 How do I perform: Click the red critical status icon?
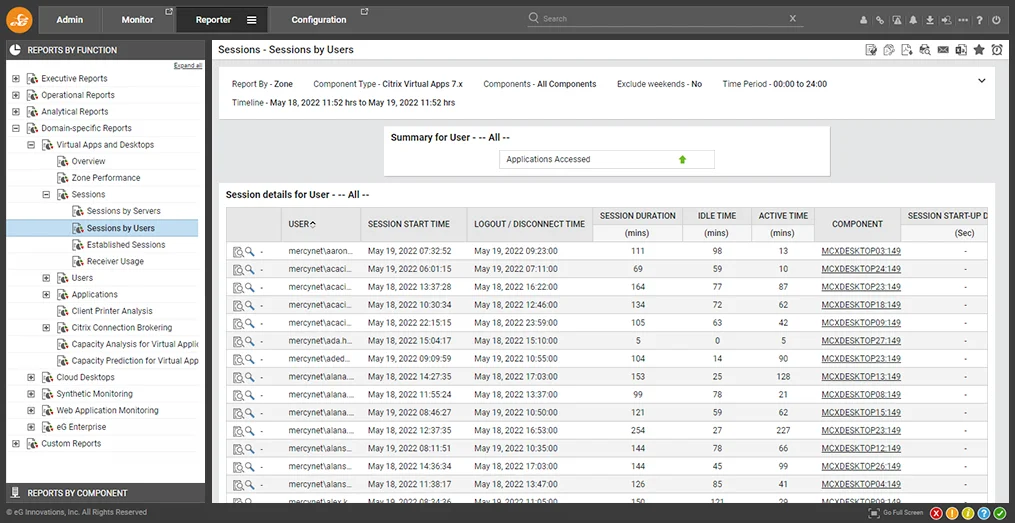tap(935, 513)
